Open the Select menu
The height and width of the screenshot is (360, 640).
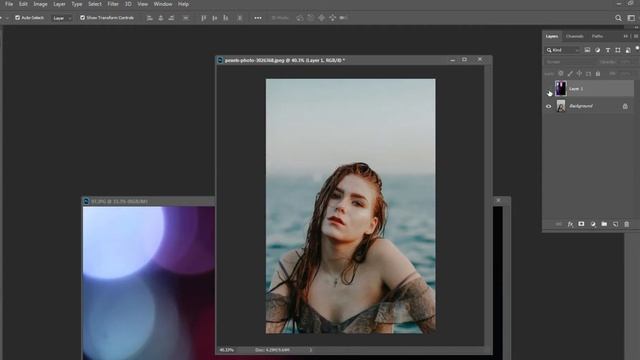(x=95, y=4)
